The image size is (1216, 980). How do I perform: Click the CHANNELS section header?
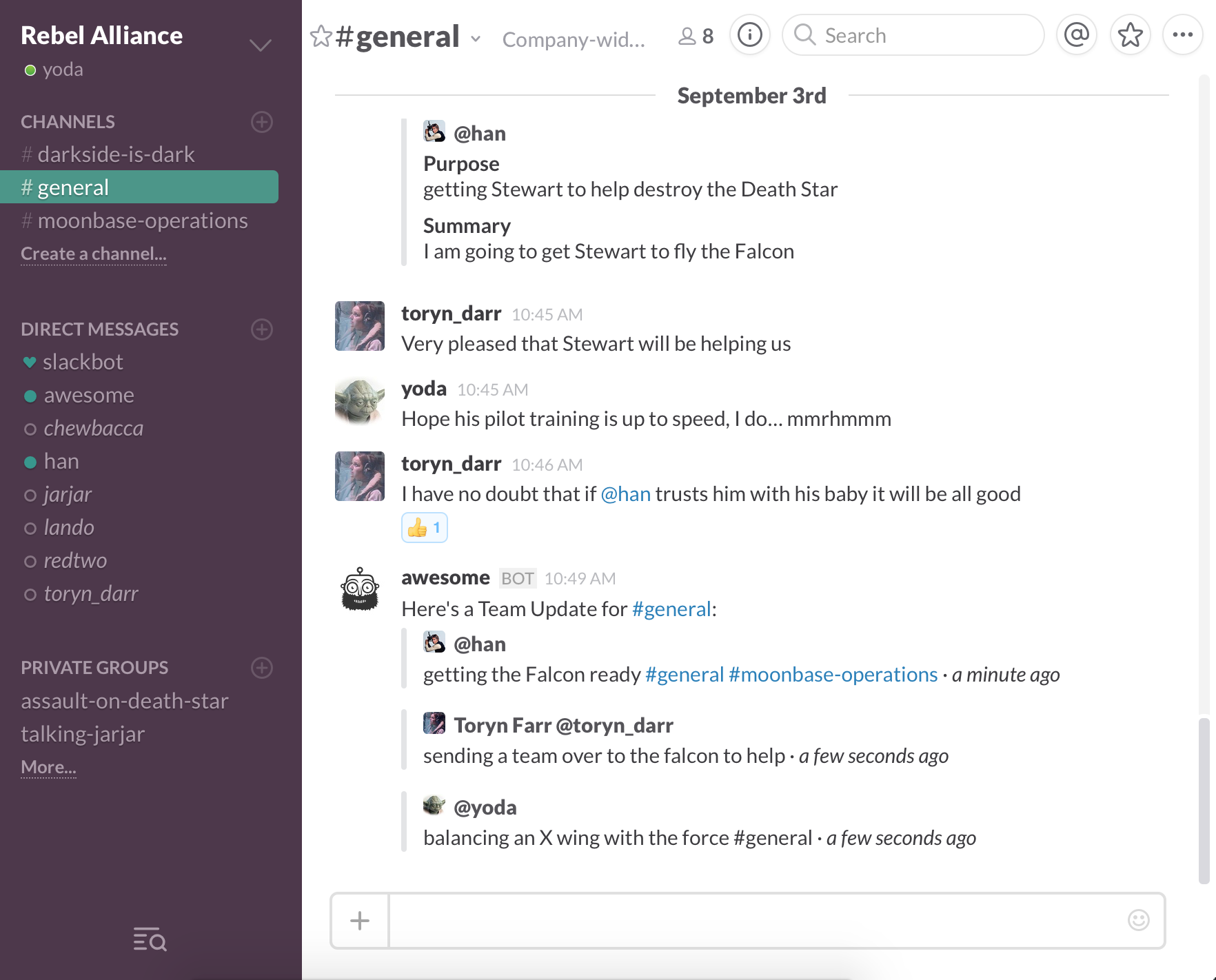68,122
